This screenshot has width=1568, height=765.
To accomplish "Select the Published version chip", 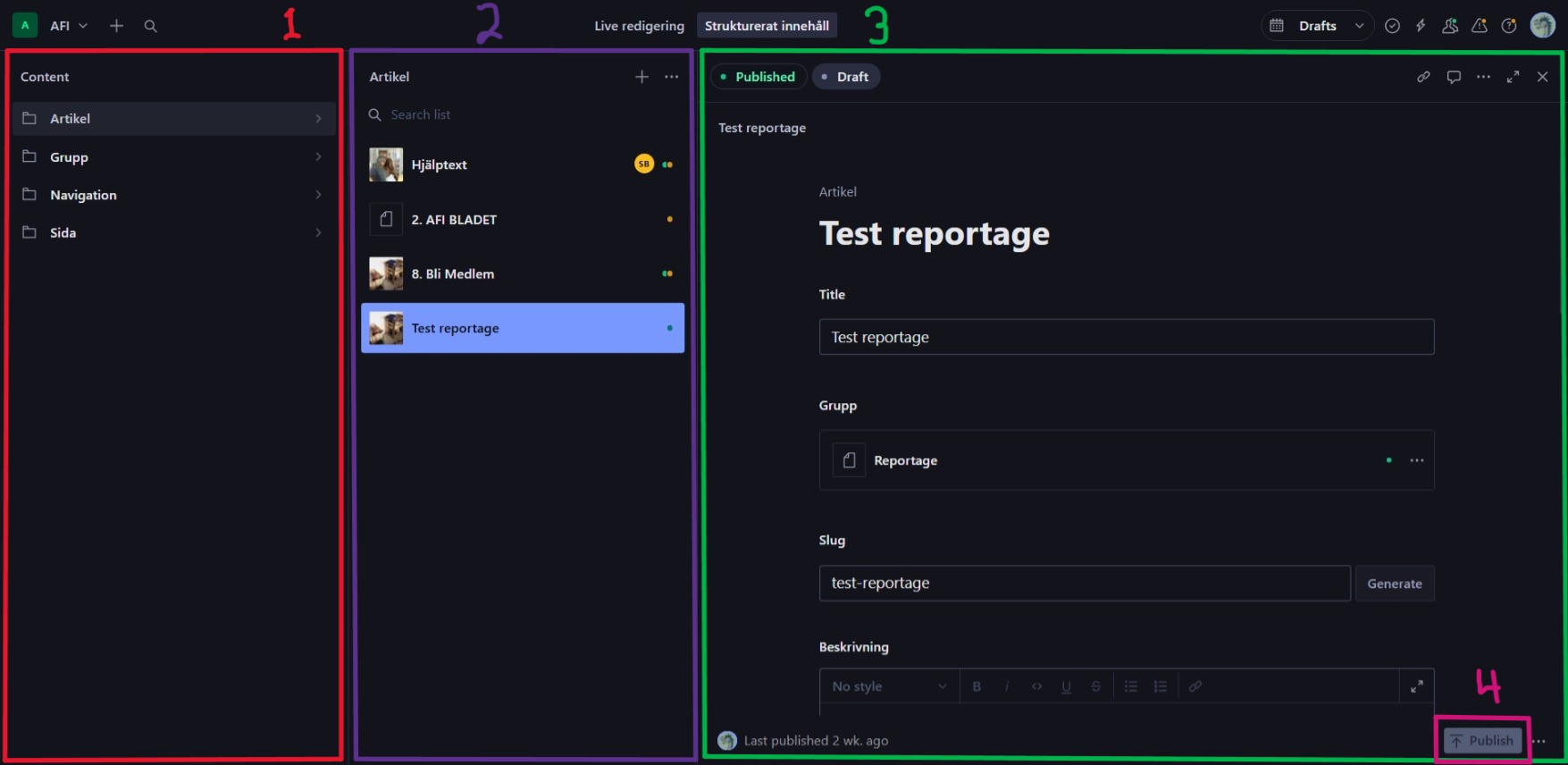I will [759, 77].
